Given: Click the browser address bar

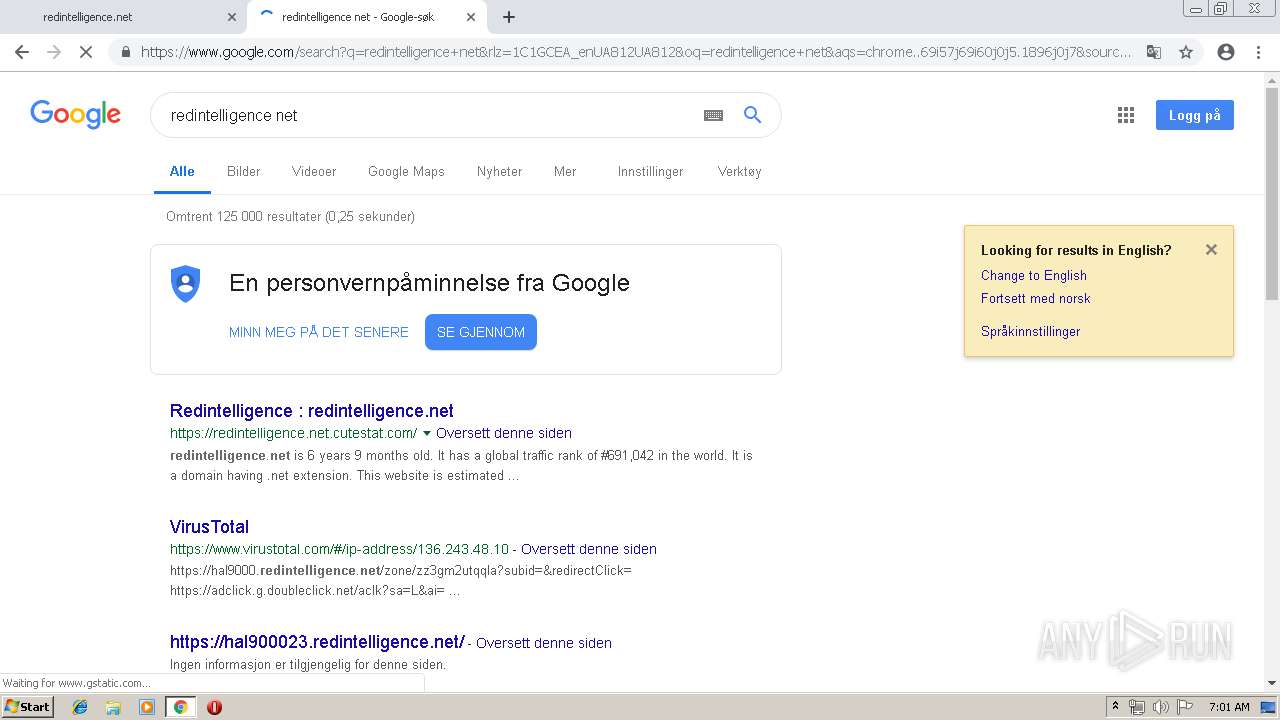Looking at the screenshot, I should coord(635,52).
